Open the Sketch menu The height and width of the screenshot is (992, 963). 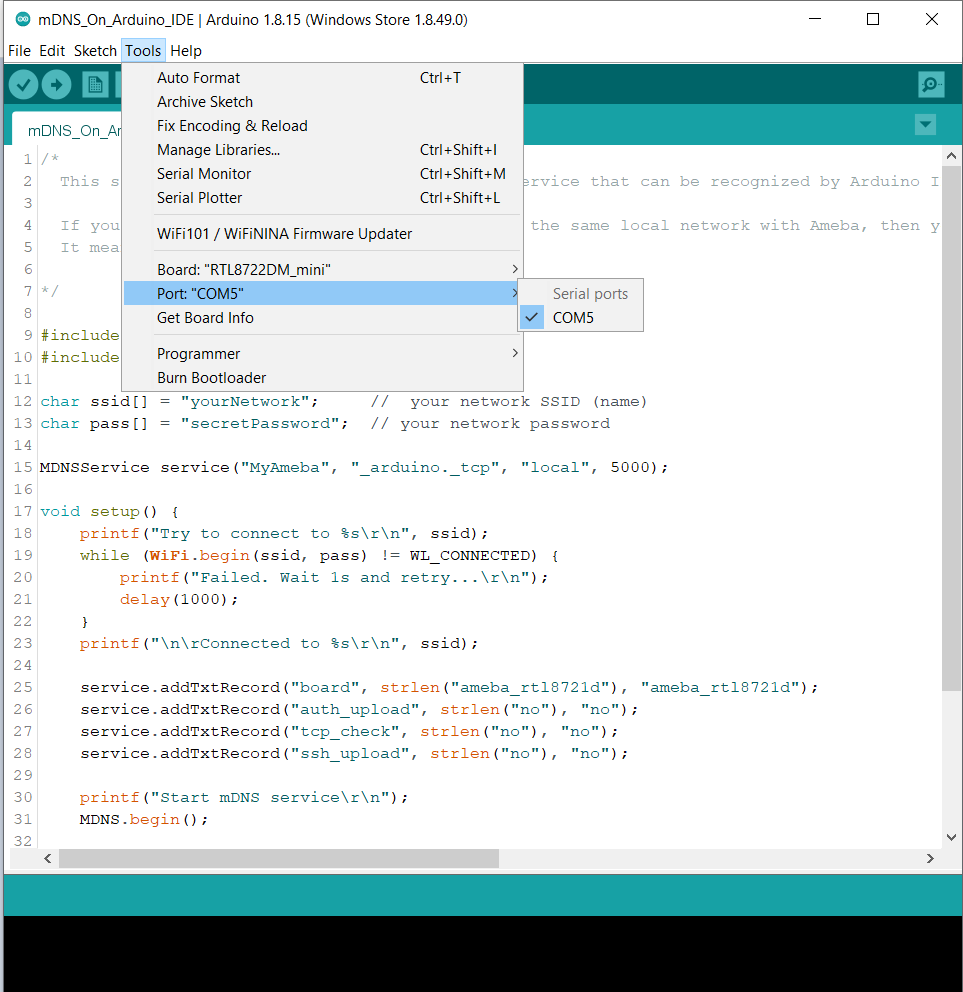pos(95,51)
